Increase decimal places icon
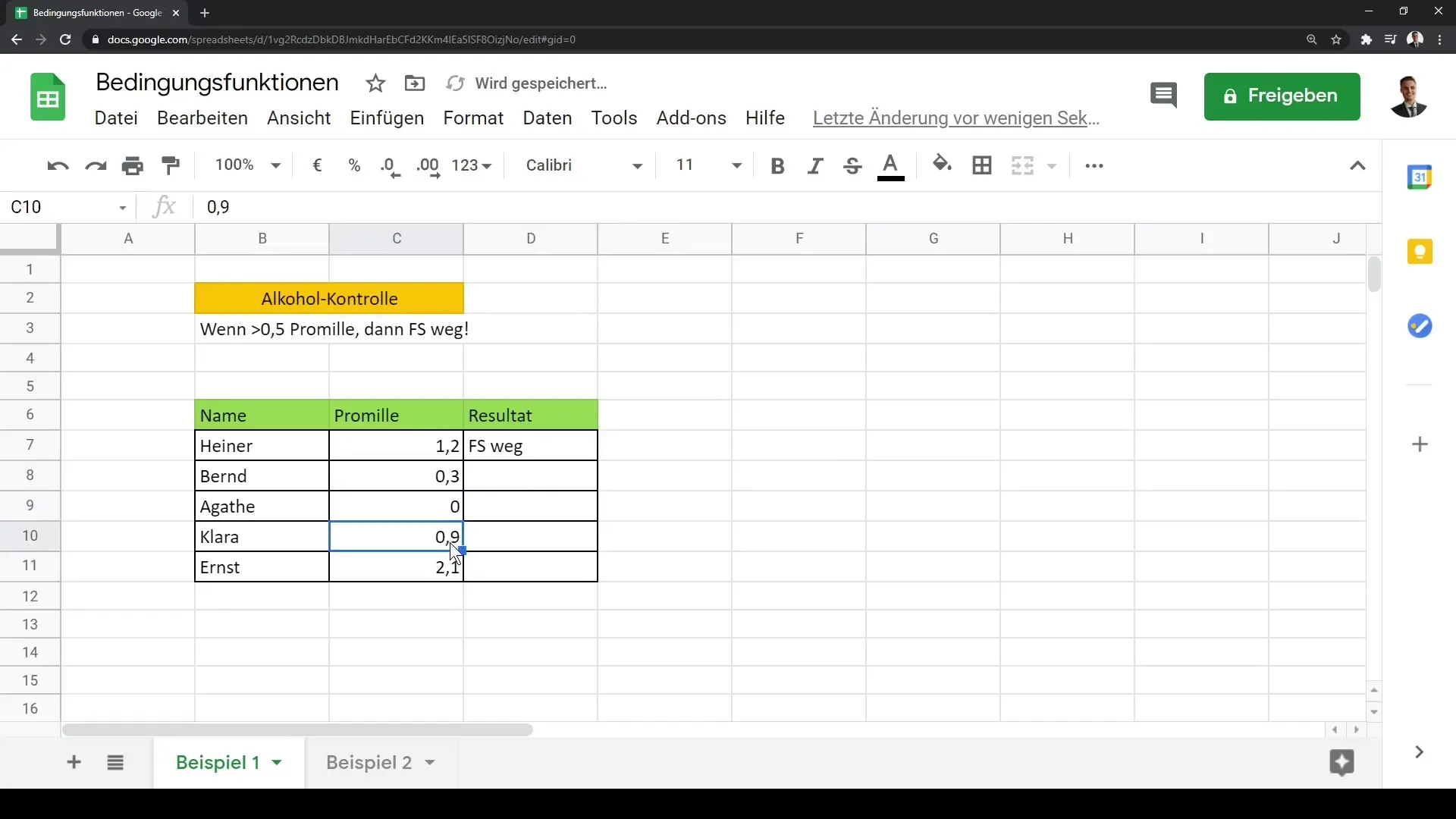Viewport: 1456px width, 819px height. coord(428,167)
